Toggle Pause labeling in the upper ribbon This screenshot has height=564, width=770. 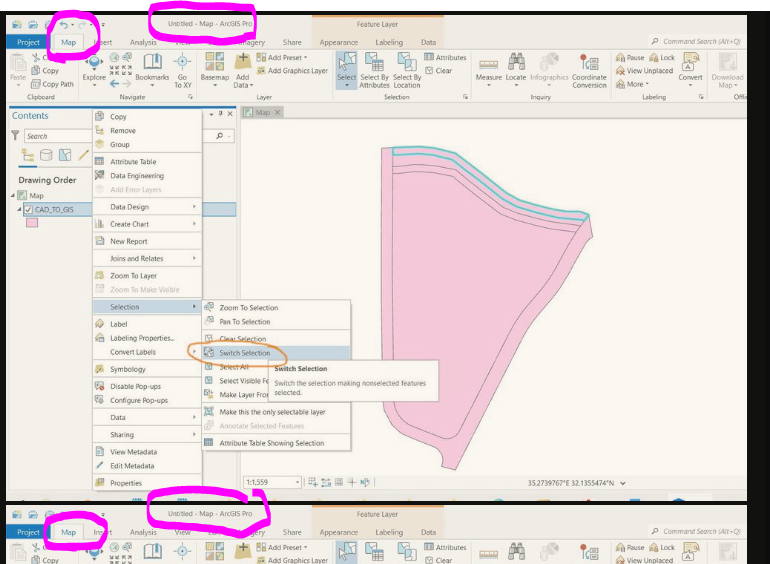click(x=630, y=57)
